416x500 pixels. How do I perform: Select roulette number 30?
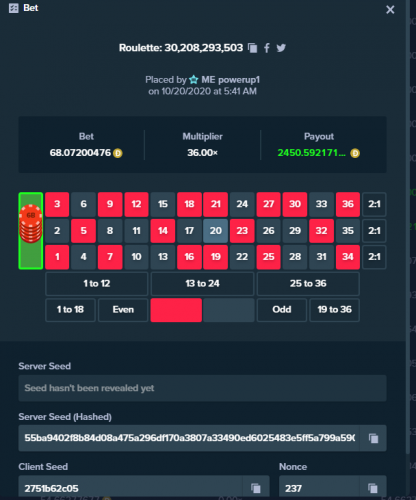[295, 204]
